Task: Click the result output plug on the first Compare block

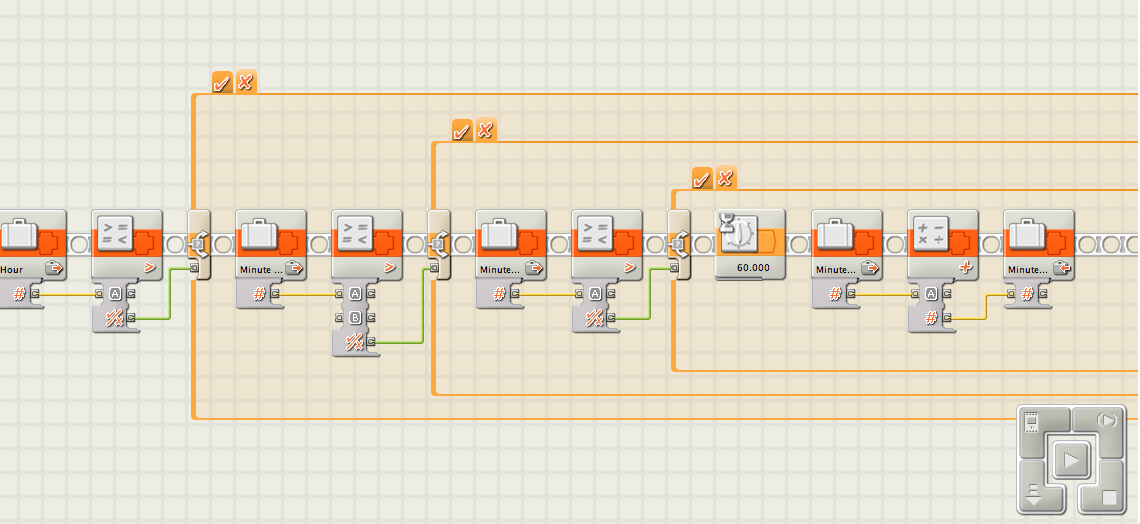Action: point(132,318)
